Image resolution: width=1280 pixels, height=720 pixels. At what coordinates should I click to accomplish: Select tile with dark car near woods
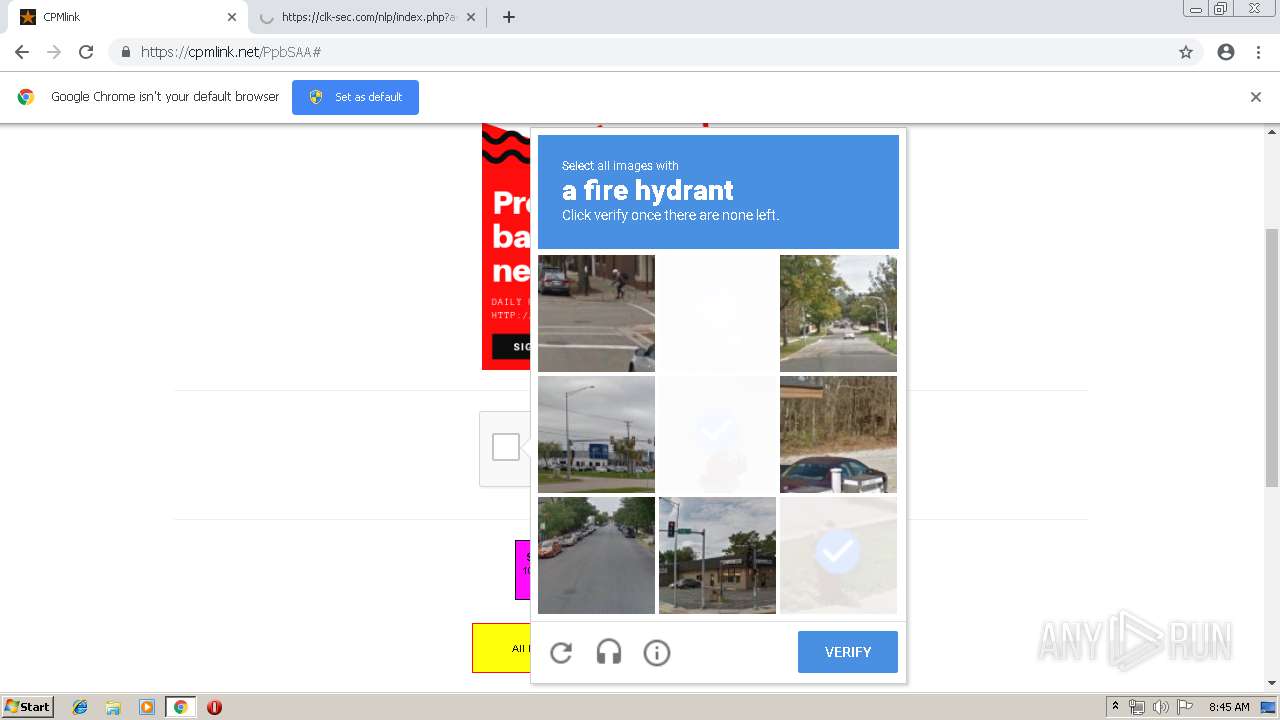tap(838, 434)
